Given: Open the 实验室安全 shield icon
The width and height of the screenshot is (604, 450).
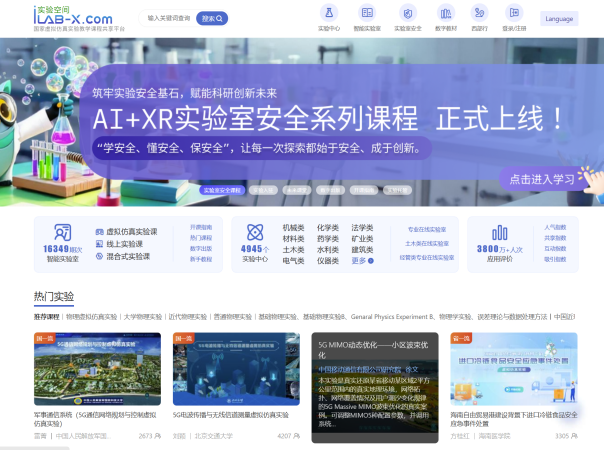Looking at the screenshot, I should coord(408,13).
